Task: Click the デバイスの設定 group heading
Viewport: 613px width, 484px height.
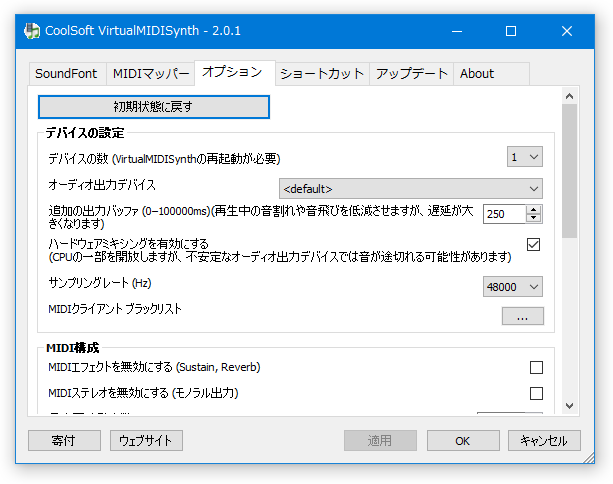Action: pyautogui.click(x=85, y=133)
